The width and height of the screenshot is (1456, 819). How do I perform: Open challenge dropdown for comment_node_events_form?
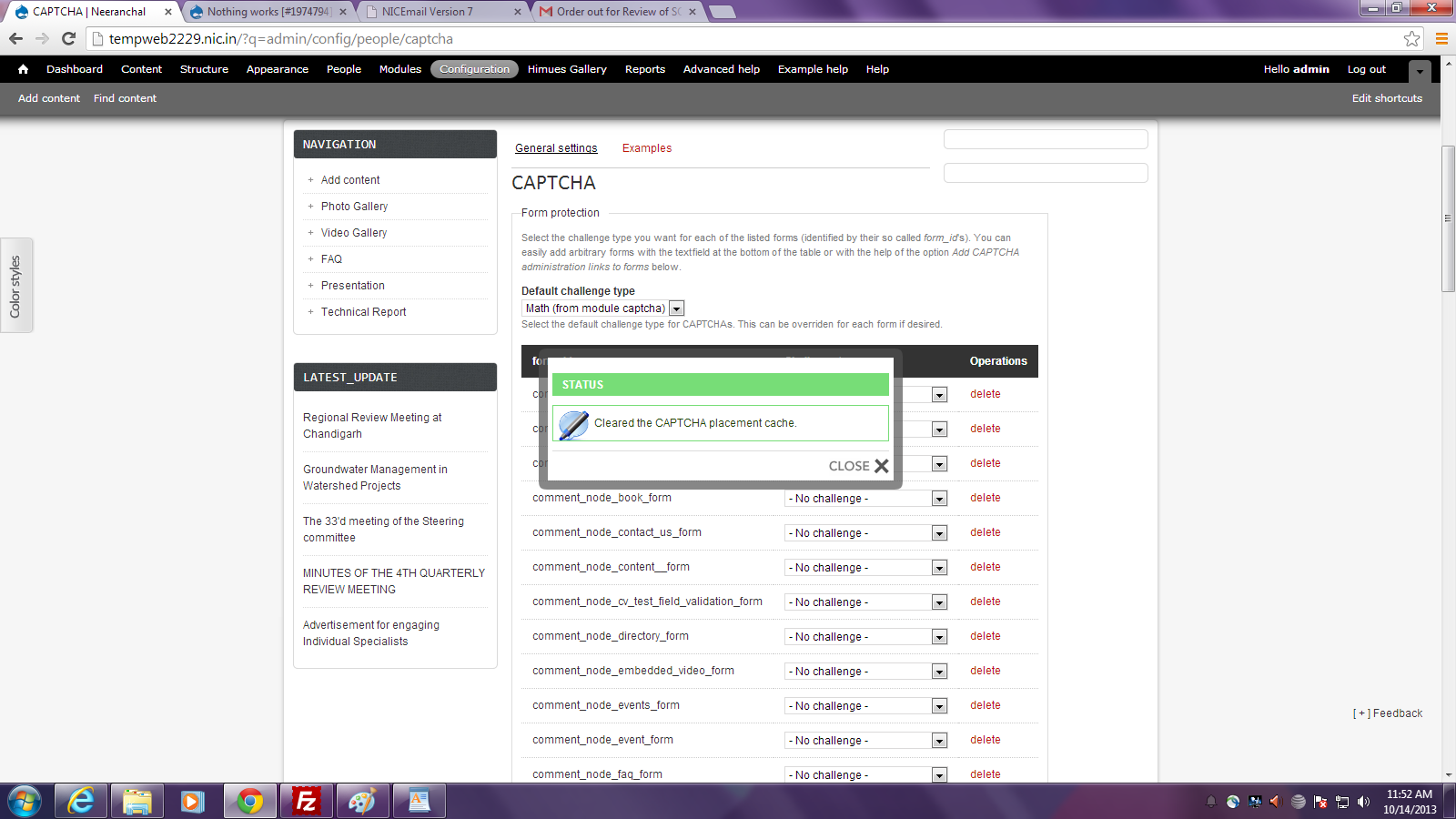coord(865,706)
